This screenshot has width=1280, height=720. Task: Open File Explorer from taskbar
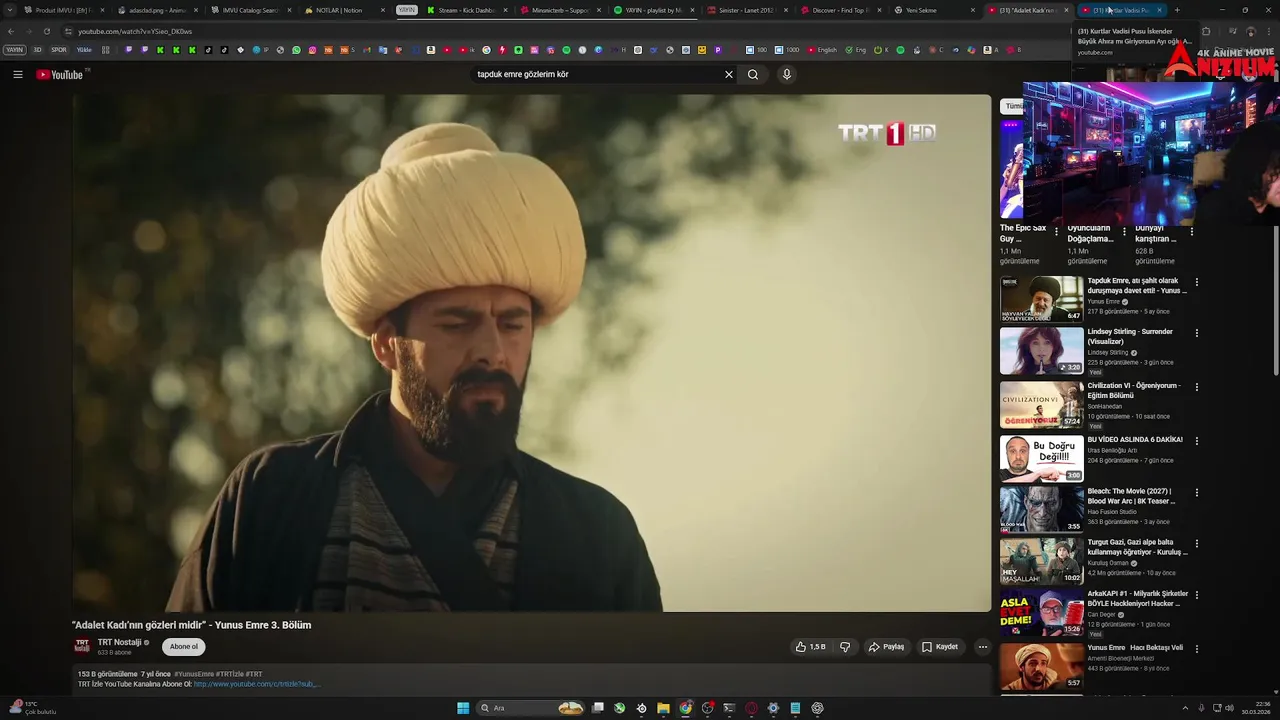pyautogui.click(x=663, y=708)
